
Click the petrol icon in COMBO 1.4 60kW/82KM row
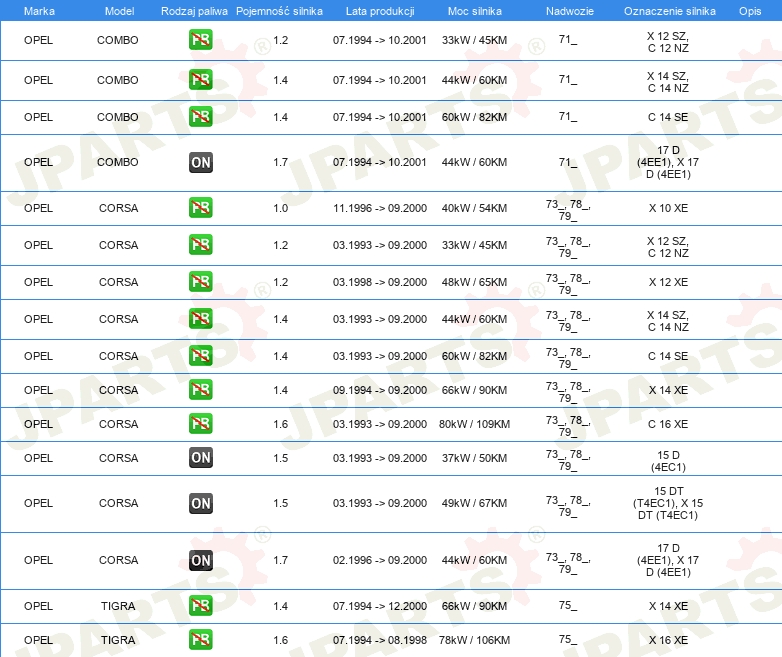tap(200, 117)
